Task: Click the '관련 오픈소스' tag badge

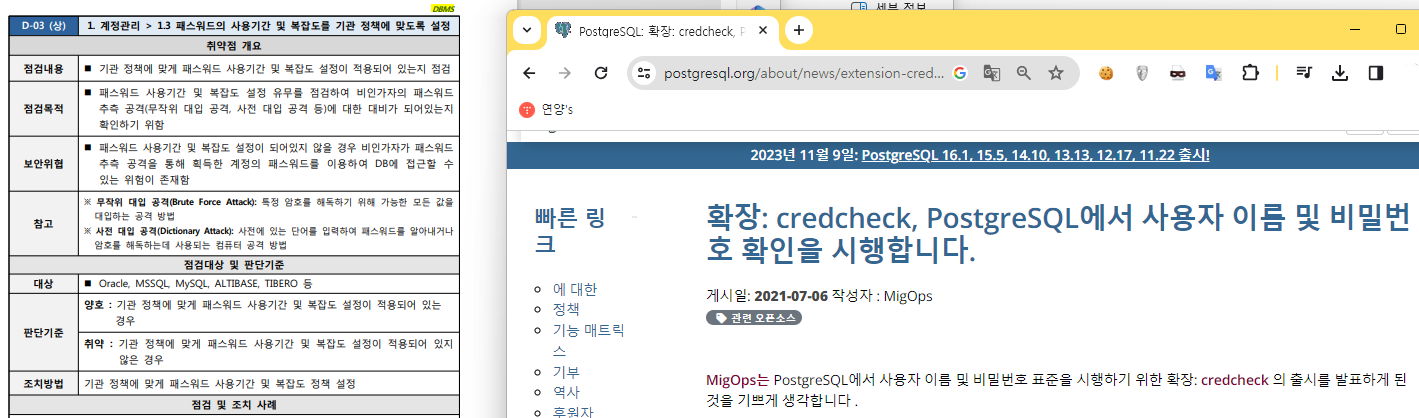Action: [x=753, y=318]
